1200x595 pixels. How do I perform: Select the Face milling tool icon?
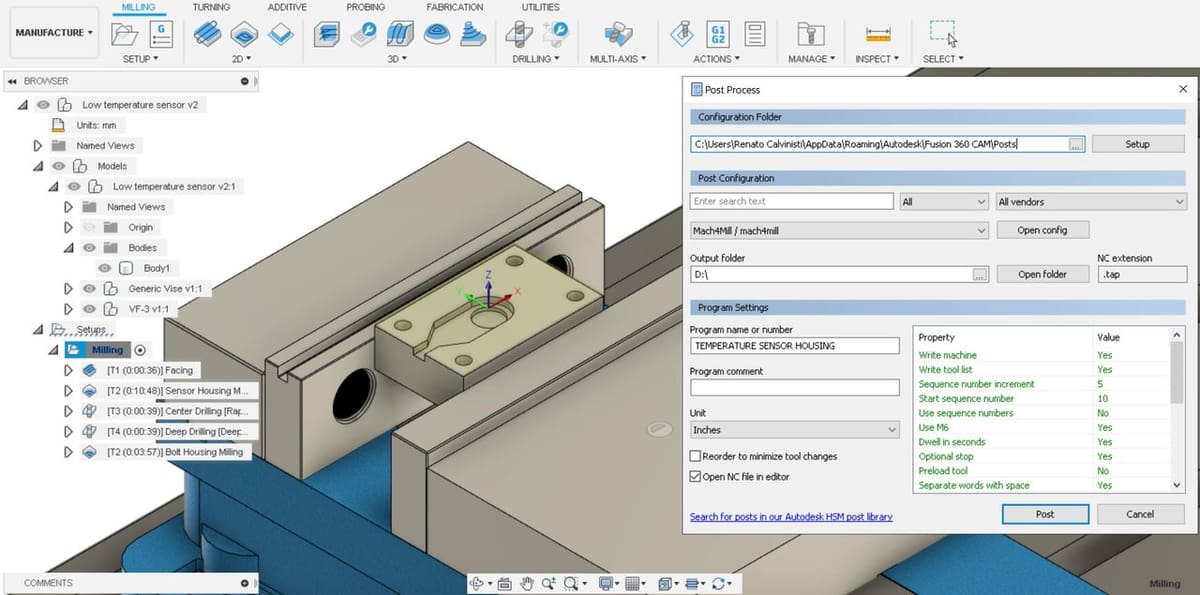[x=281, y=34]
